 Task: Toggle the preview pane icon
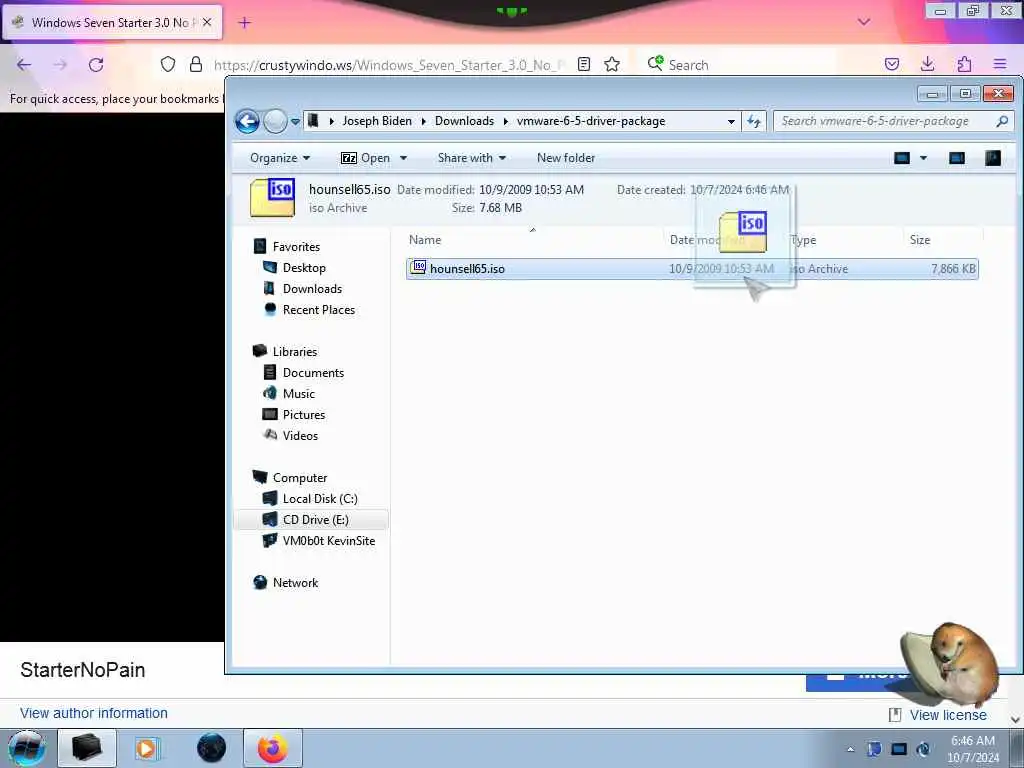tap(957, 158)
